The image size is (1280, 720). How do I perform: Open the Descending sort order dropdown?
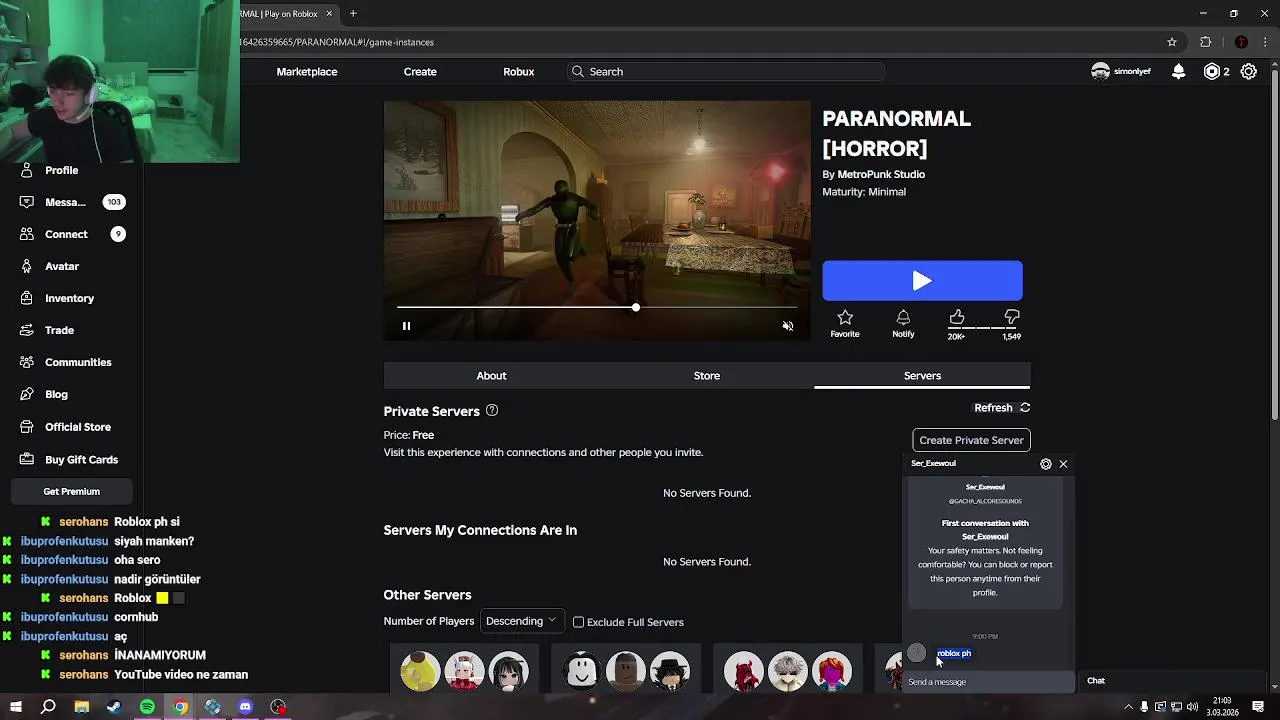520,621
